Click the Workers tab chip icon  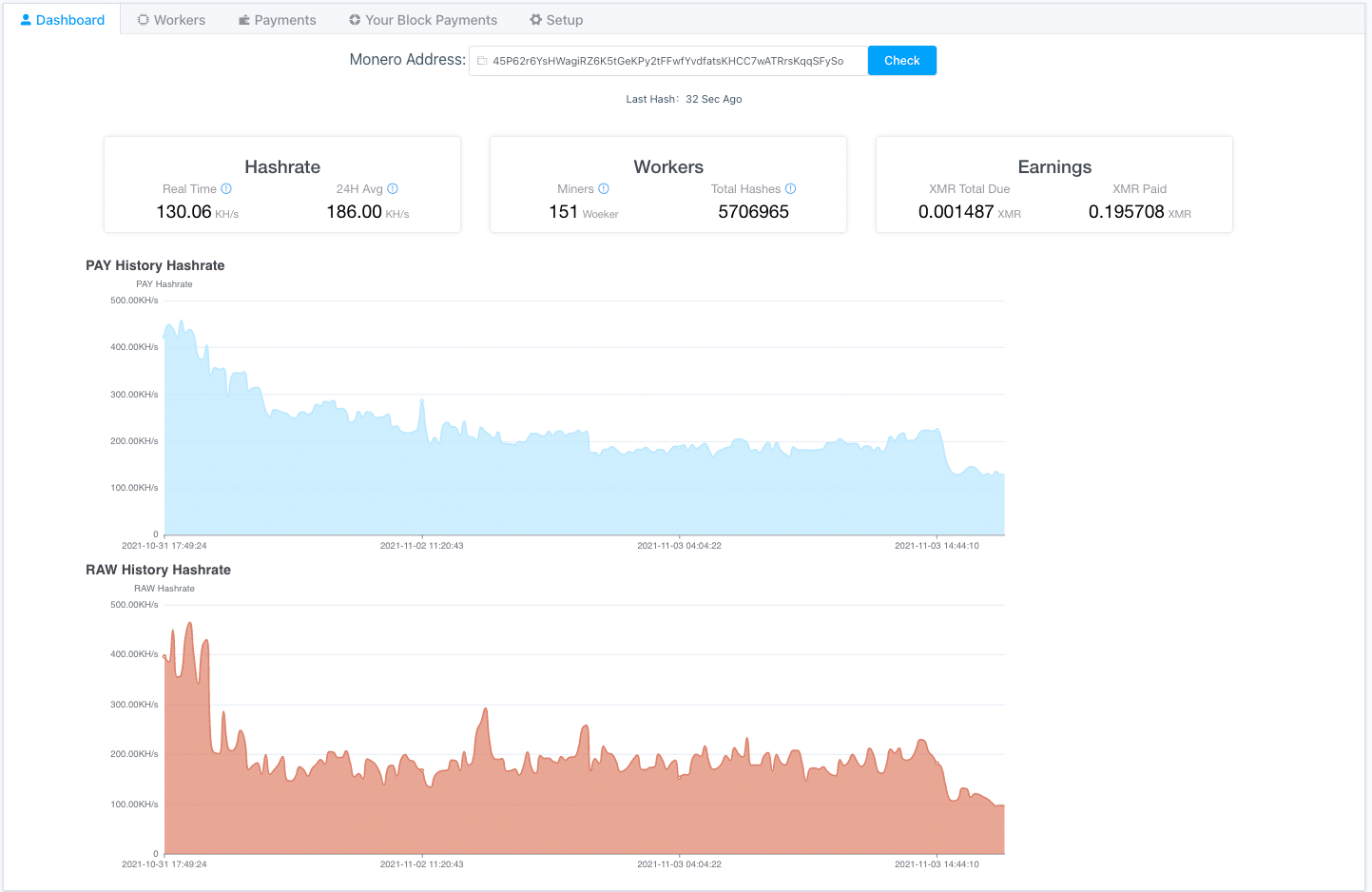pyautogui.click(x=144, y=20)
